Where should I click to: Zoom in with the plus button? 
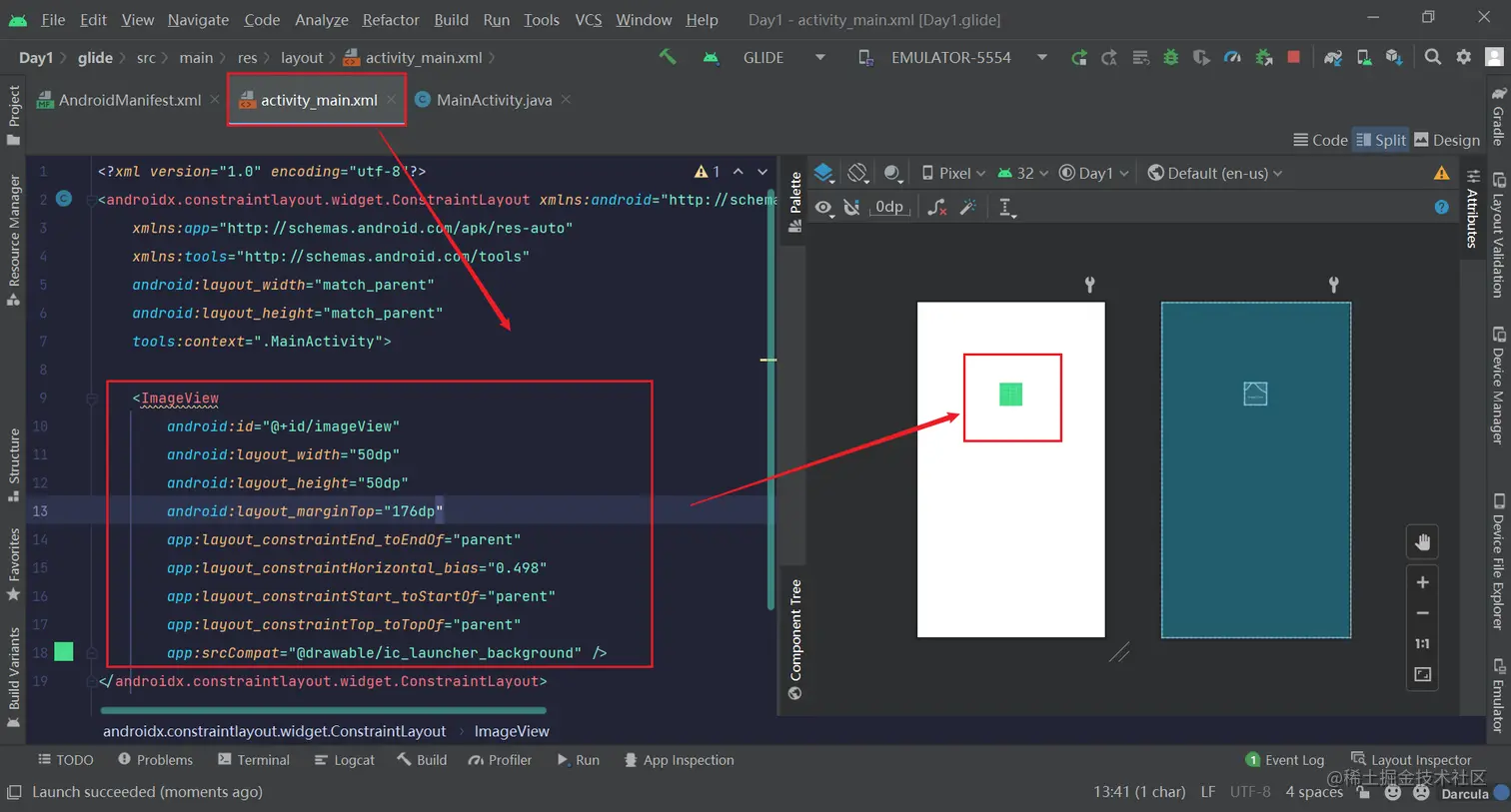click(x=1422, y=582)
